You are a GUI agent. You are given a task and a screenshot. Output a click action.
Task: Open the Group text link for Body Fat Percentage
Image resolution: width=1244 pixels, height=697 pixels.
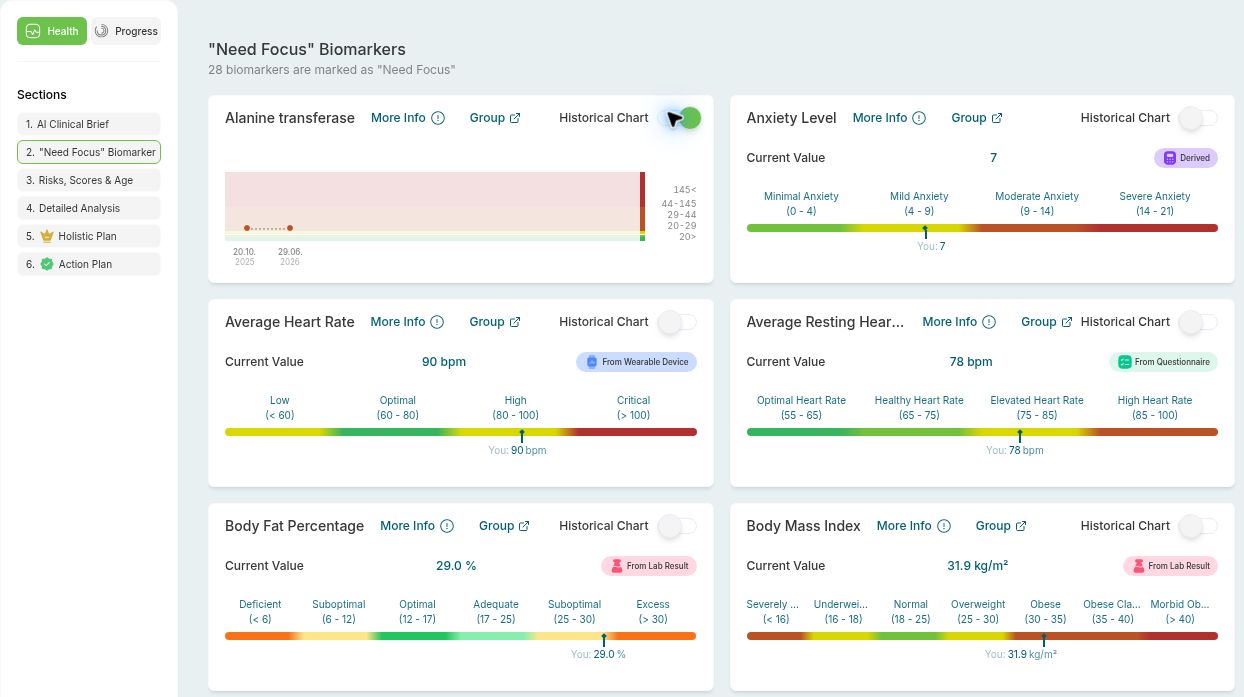496,526
